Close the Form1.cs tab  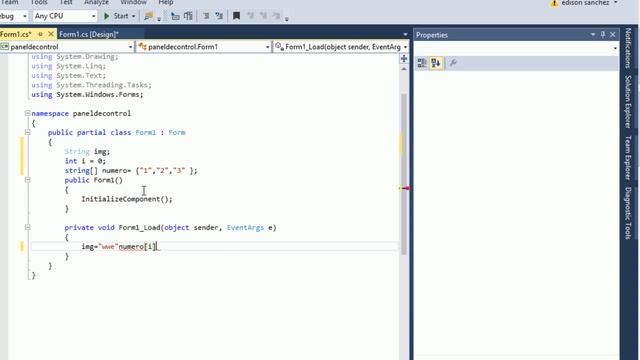click(51, 34)
